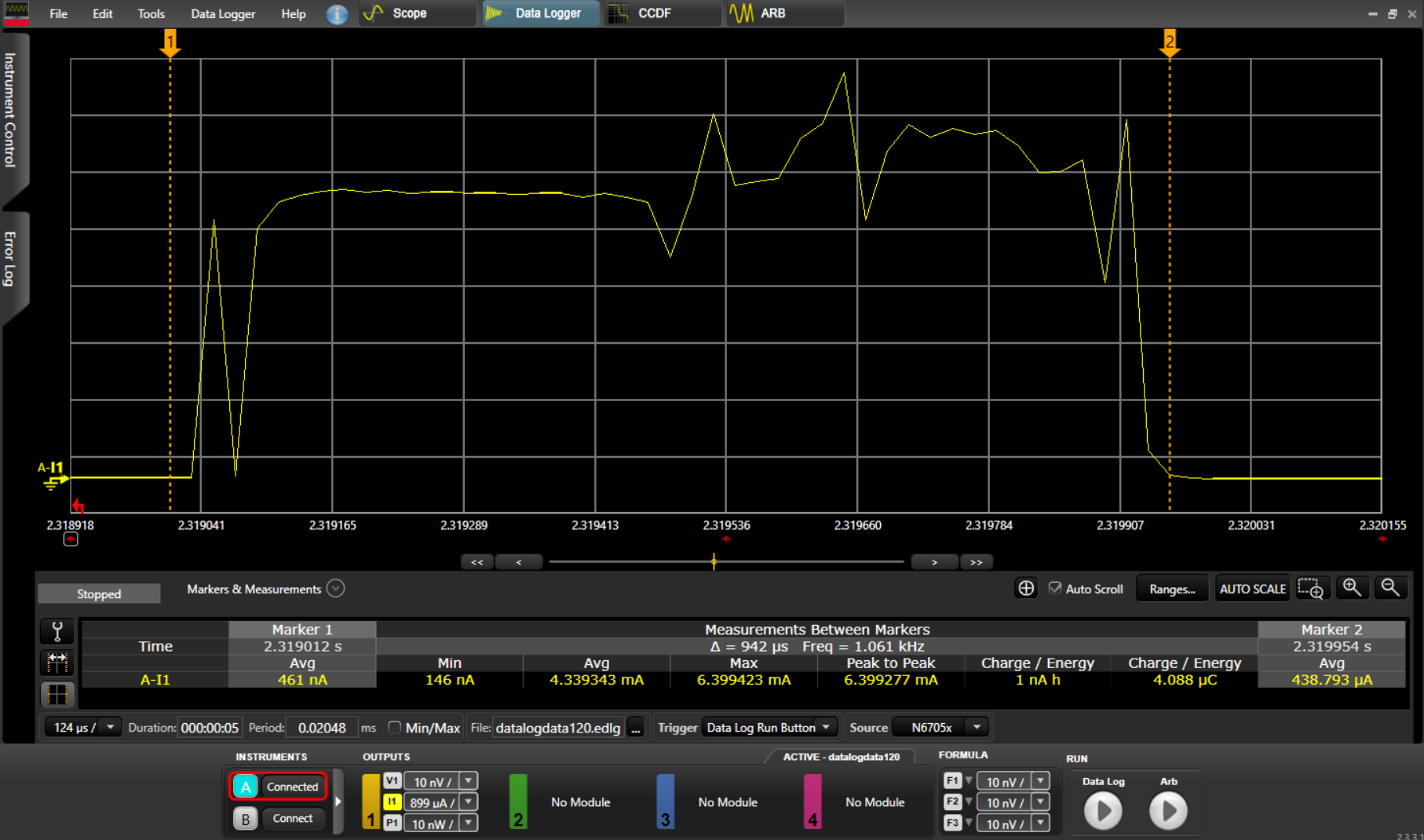Click the Ranges... button
The height and width of the screenshot is (840, 1424).
click(x=1172, y=589)
